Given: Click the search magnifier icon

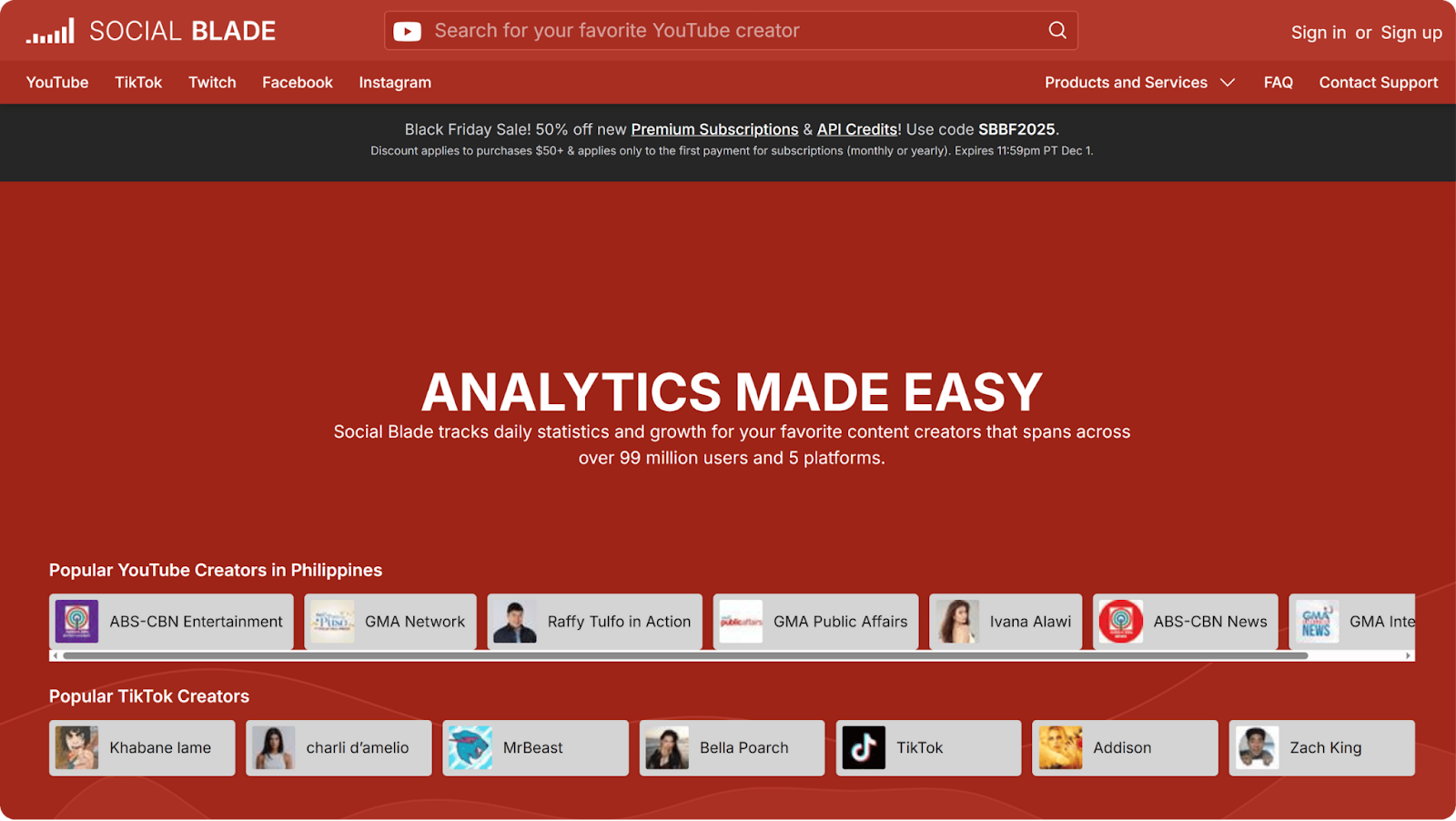Looking at the screenshot, I should point(1056,30).
